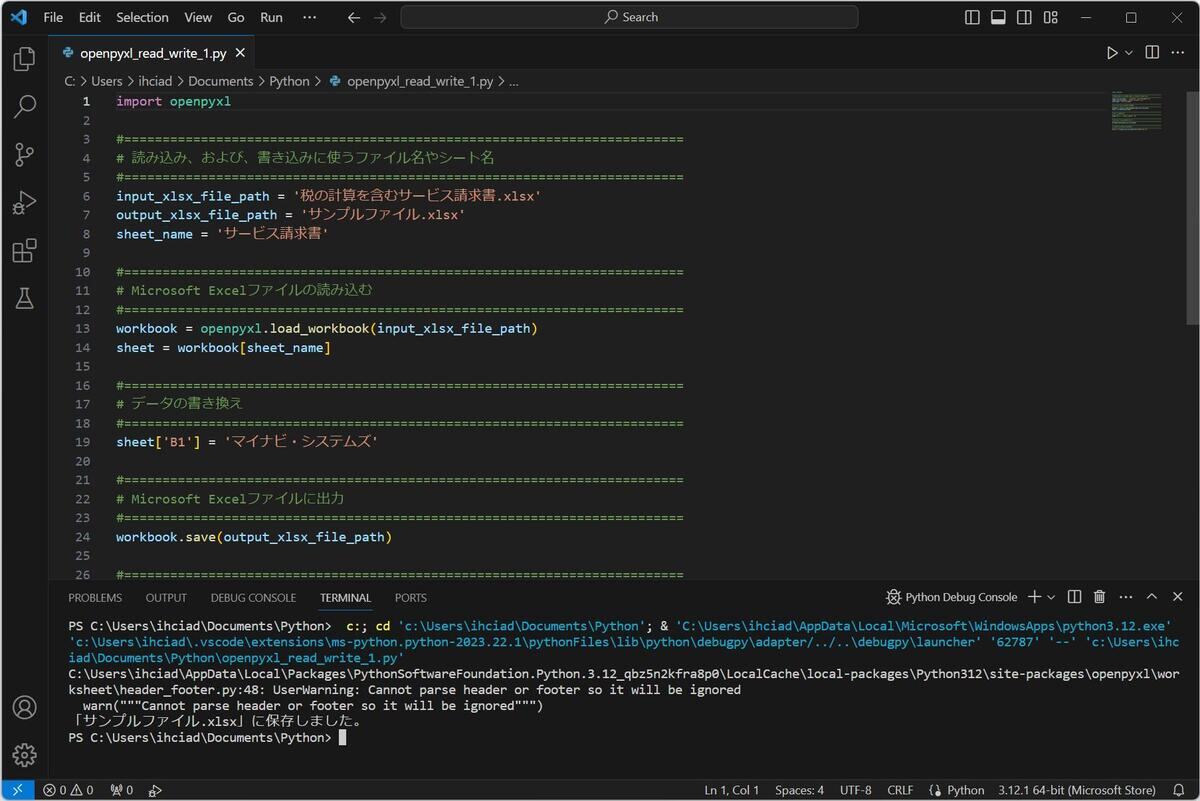Open the Selection menu

(x=143, y=17)
